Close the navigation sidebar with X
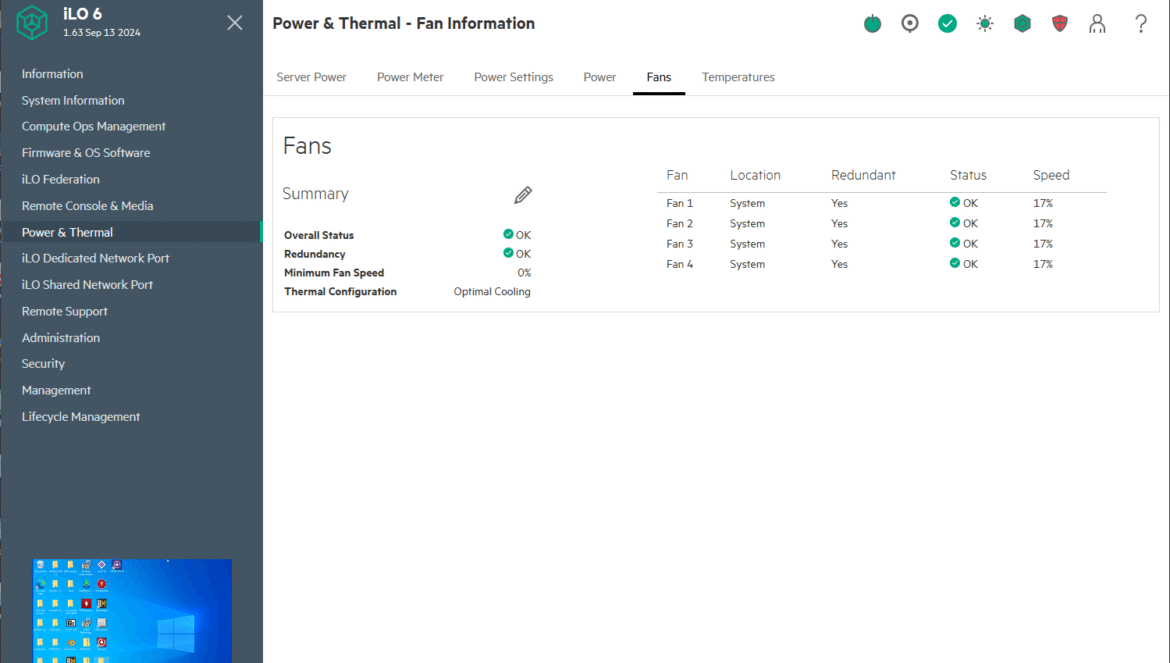Image resolution: width=1170 pixels, height=663 pixels. 235,23
